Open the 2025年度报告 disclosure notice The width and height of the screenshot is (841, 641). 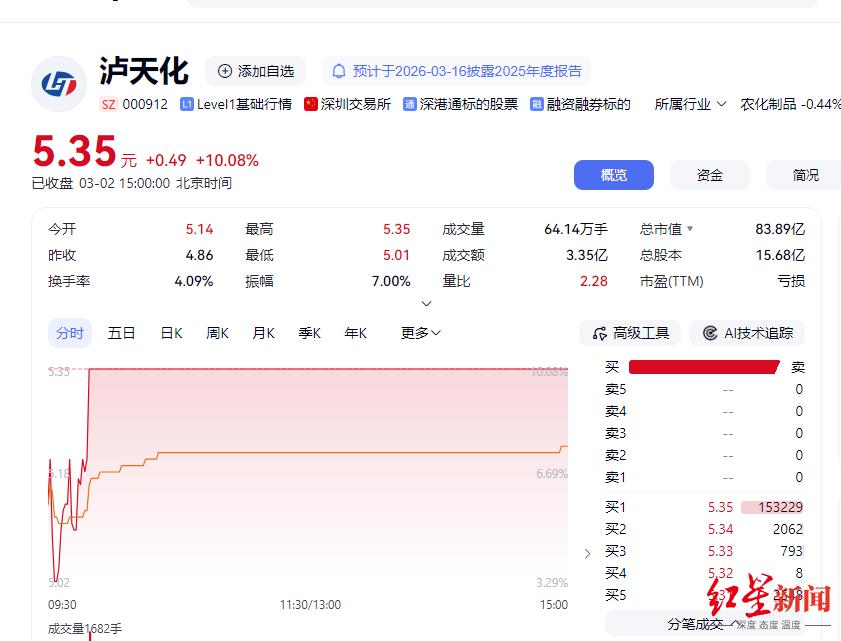coord(456,71)
